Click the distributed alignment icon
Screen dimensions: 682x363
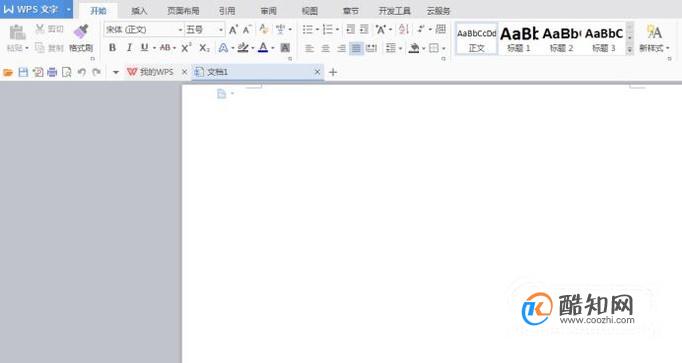coord(371,48)
